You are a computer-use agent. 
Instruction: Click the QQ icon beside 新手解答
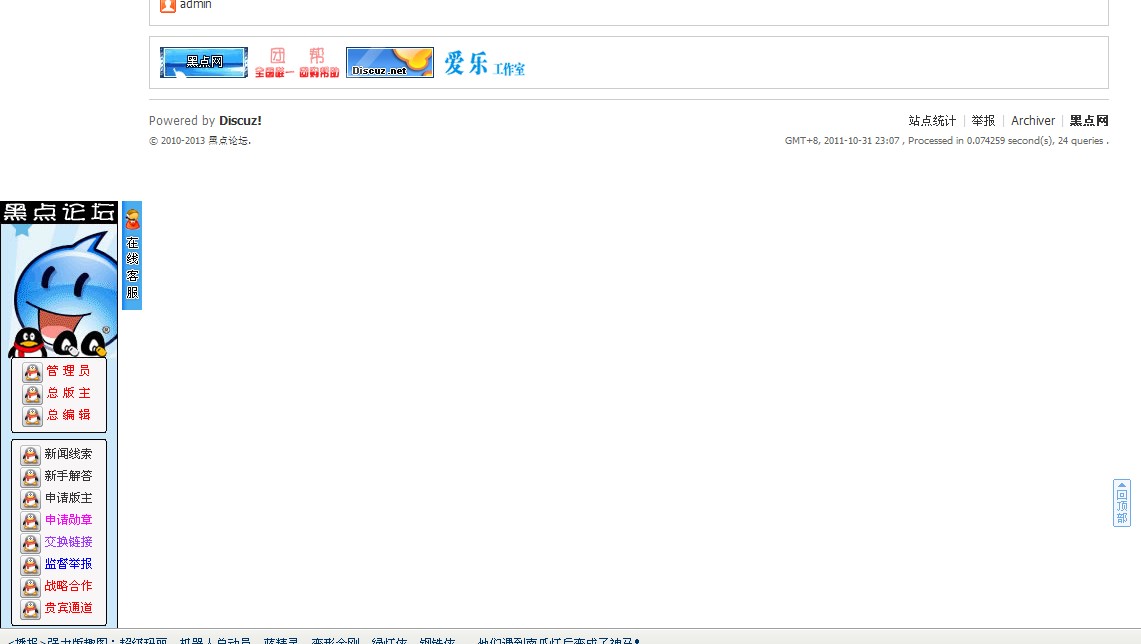pyautogui.click(x=31, y=477)
